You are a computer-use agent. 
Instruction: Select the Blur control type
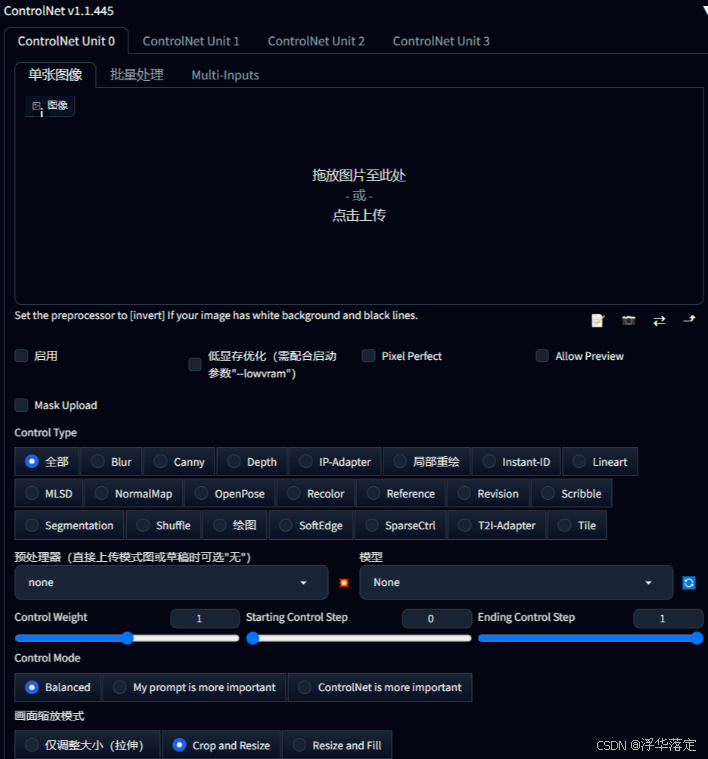pyautogui.click(x=111, y=462)
